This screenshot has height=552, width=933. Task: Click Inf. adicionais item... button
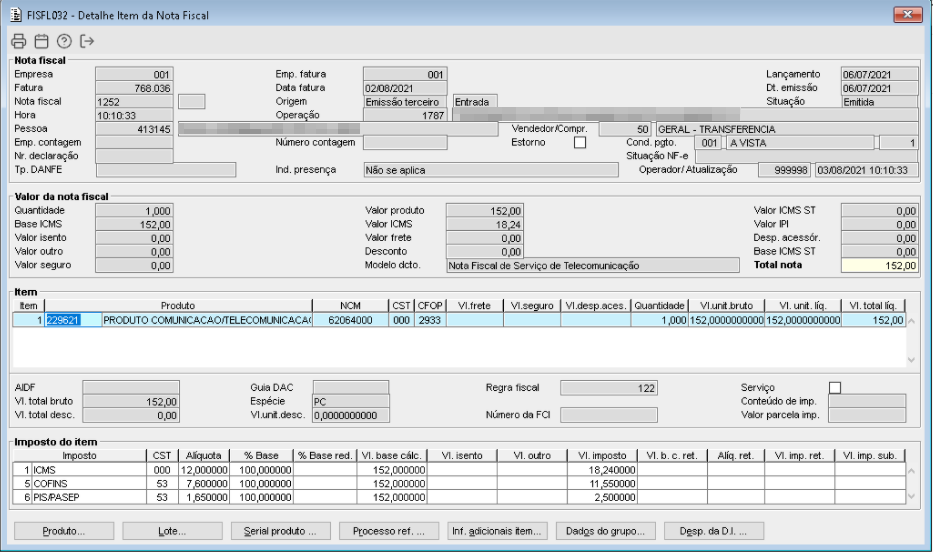click(497, 531)
